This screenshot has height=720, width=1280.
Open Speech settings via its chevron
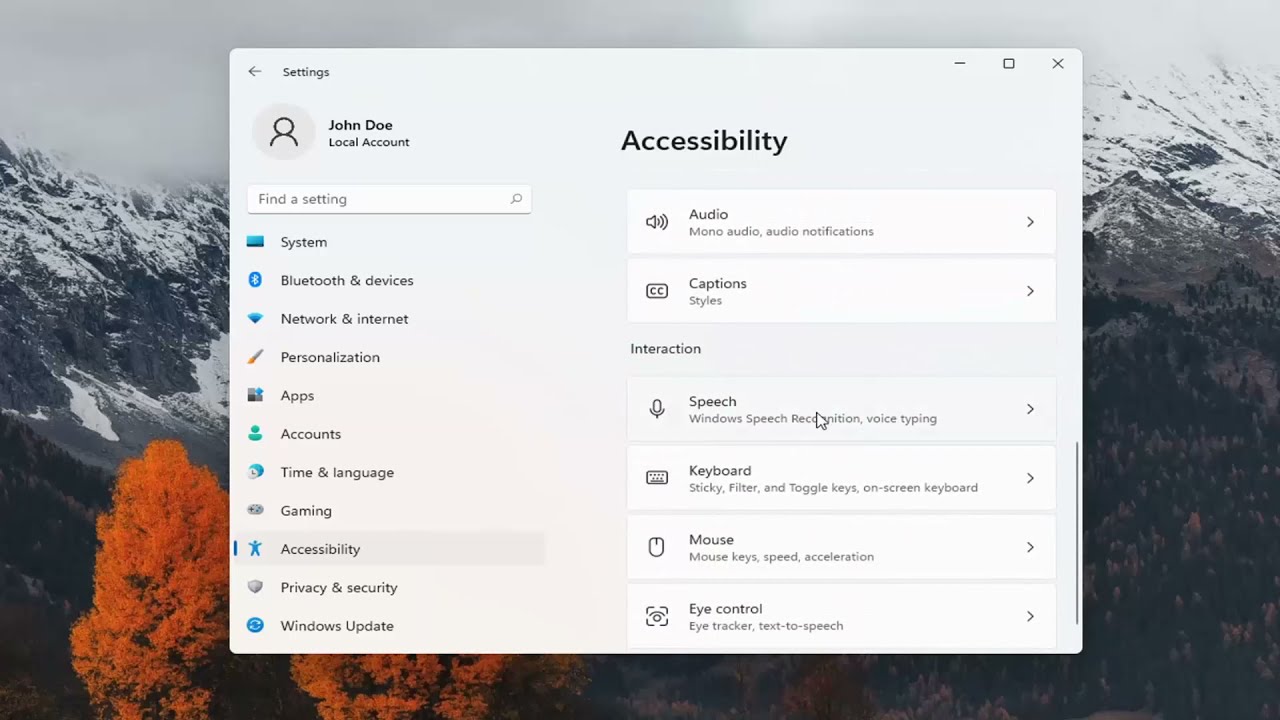(1030, 409)
